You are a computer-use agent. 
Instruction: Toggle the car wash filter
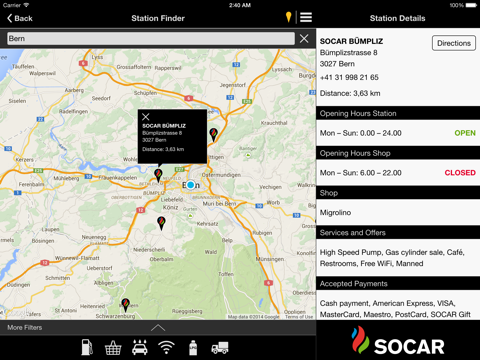(x=140, y=347)
